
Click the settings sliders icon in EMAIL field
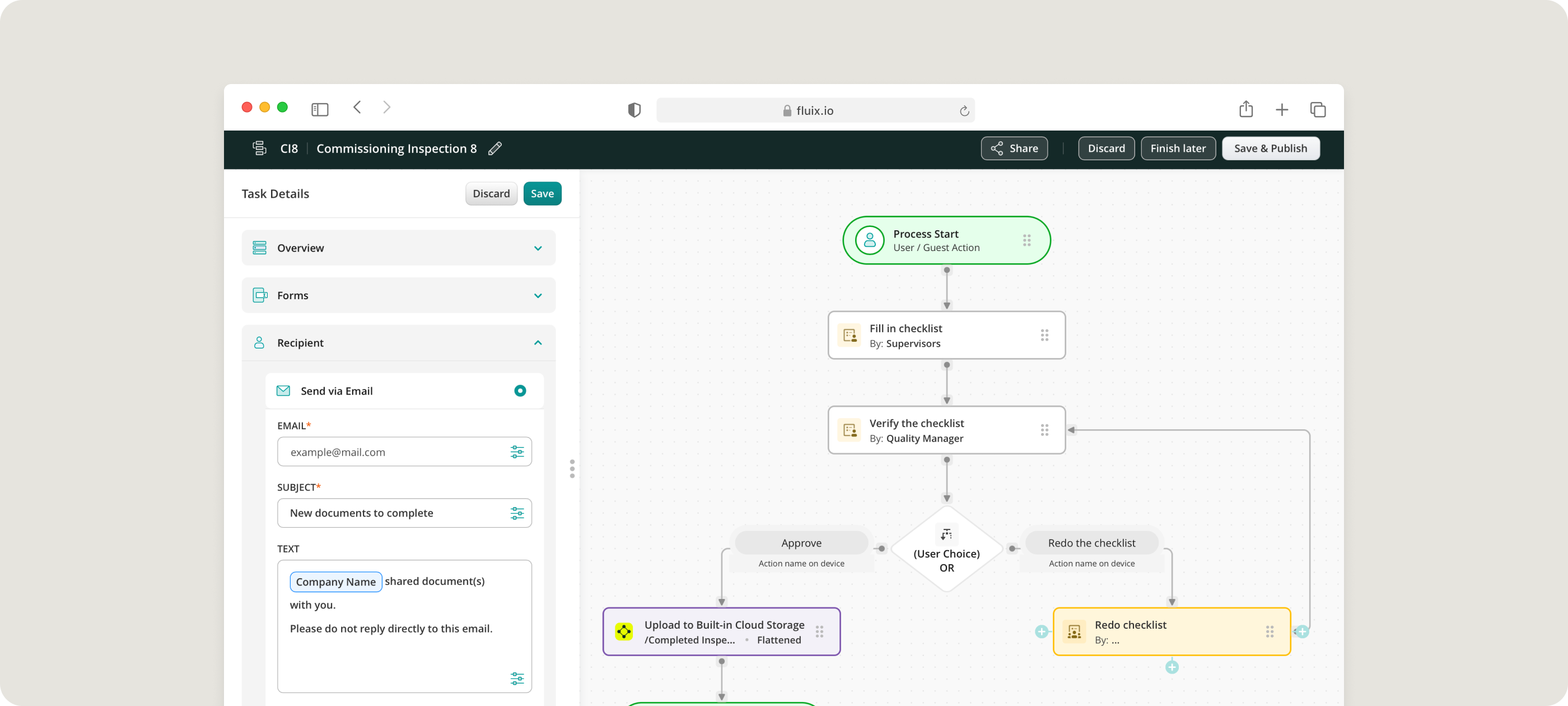(x=517, y=452)
